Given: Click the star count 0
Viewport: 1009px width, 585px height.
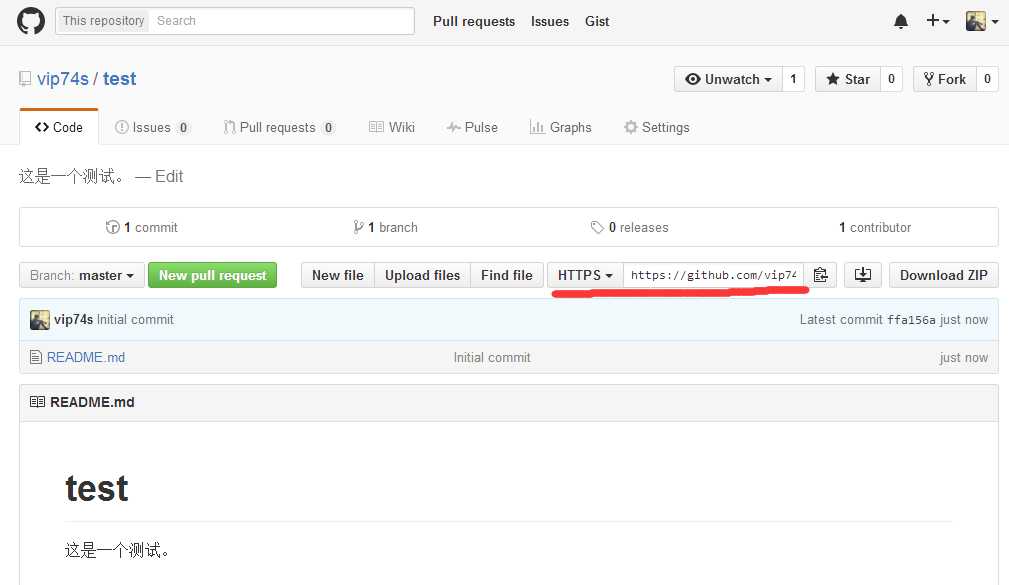Looking at the screenshot, I should pos(891,79).
